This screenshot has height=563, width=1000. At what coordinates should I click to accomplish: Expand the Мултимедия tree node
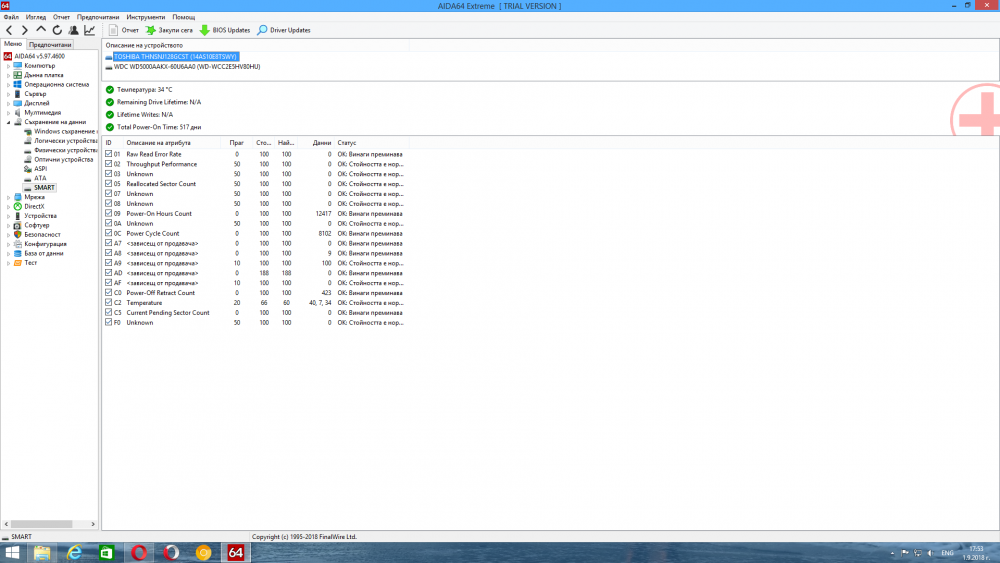tap(8, 112)
